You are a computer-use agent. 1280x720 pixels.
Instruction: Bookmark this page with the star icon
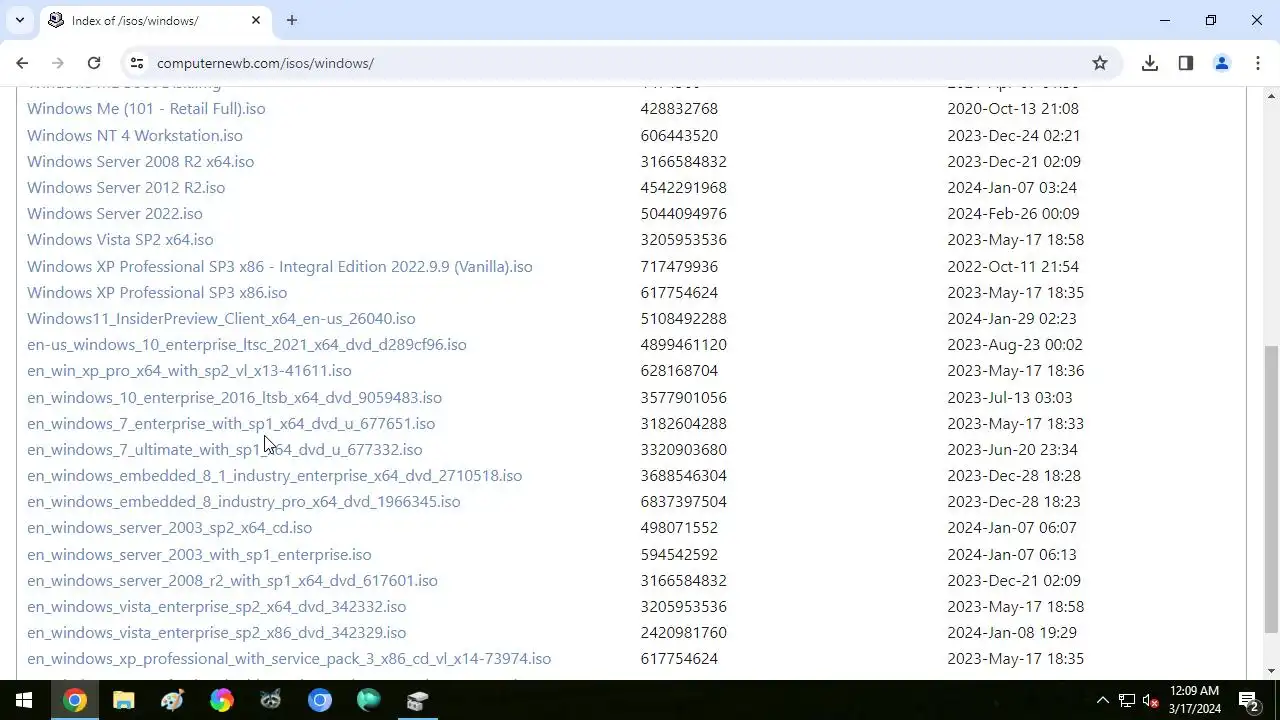(x=1100, y=63)
